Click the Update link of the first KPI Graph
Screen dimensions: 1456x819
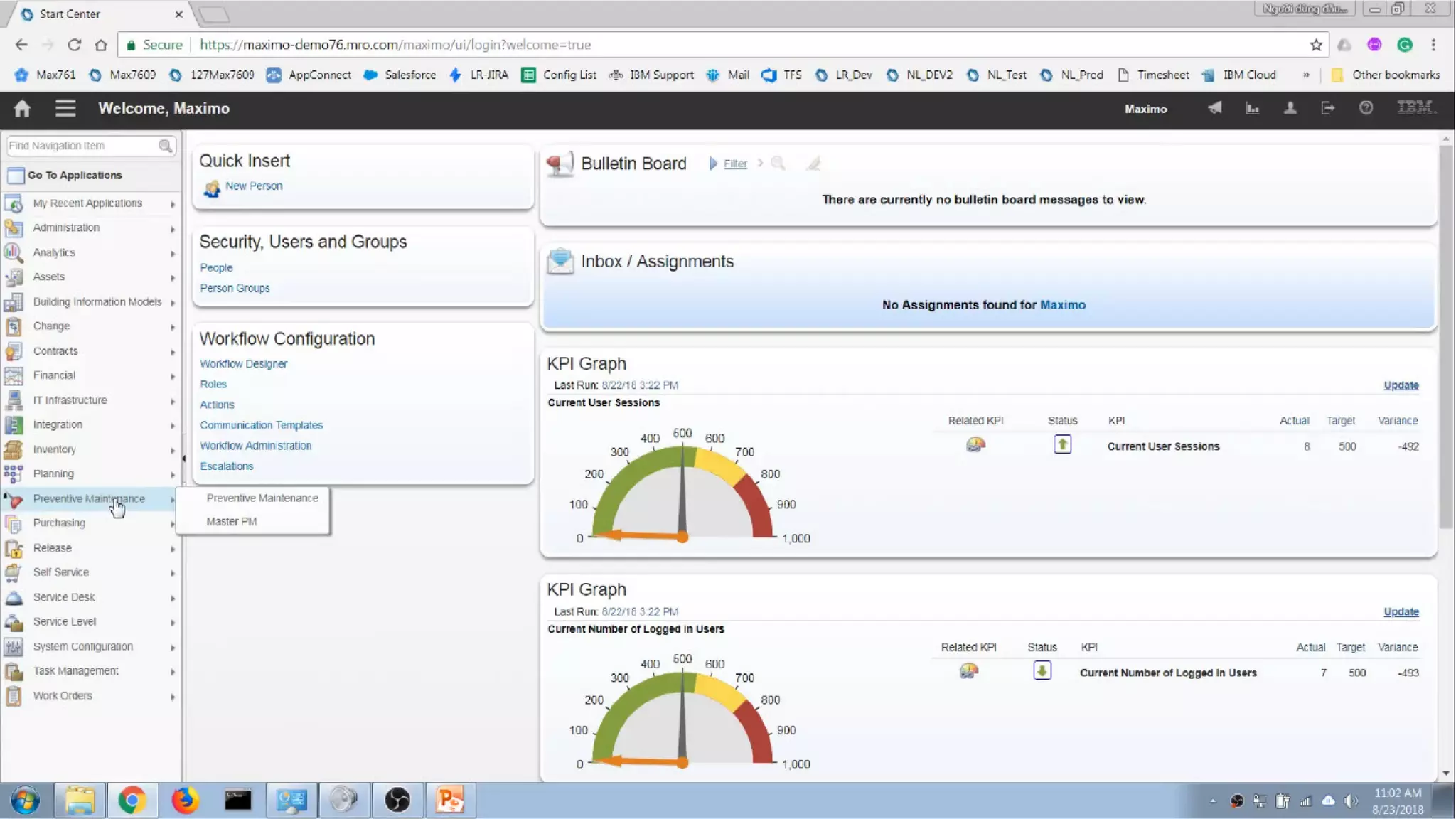(1401, 385)
